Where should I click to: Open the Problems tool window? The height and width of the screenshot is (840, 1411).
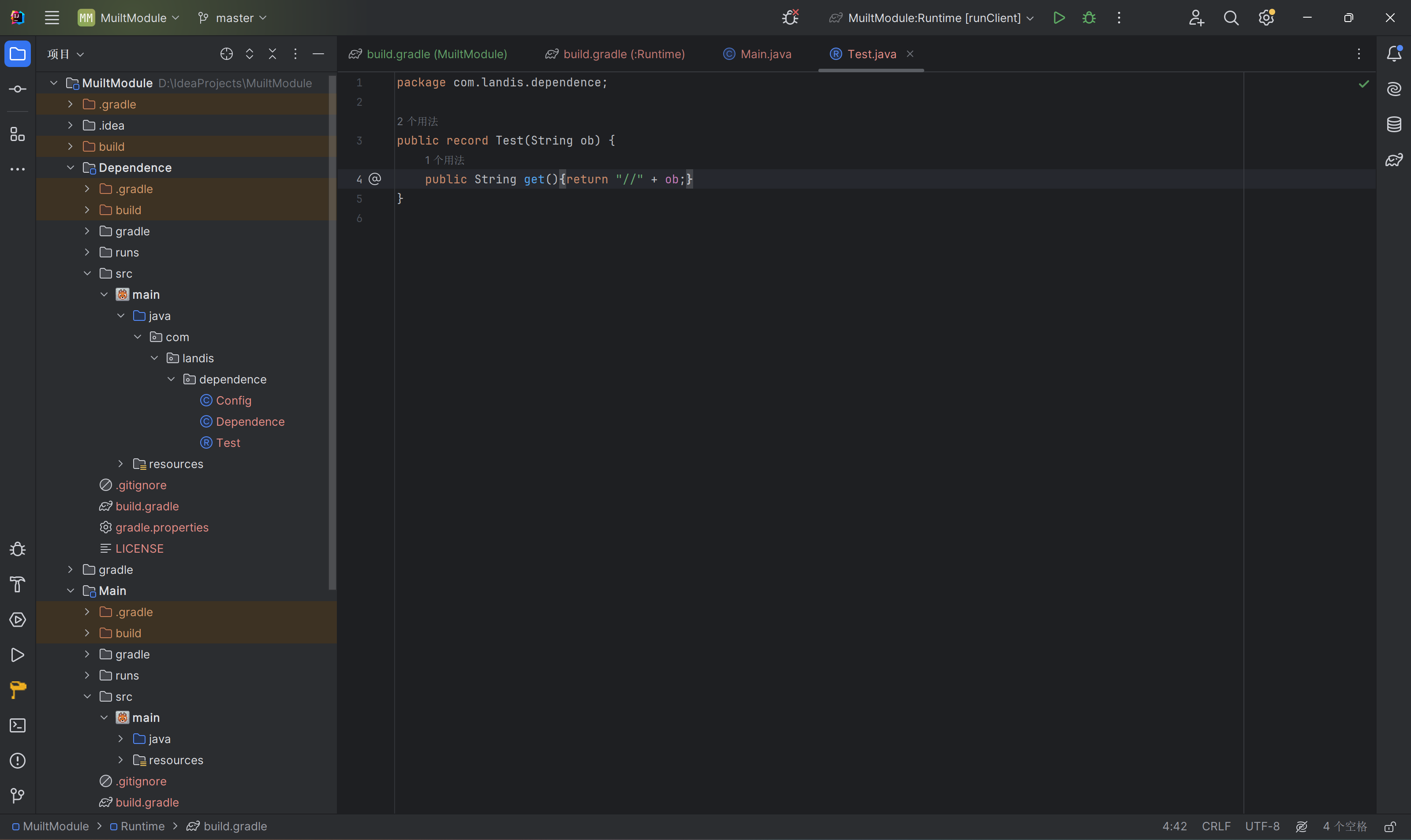(18, 761)
